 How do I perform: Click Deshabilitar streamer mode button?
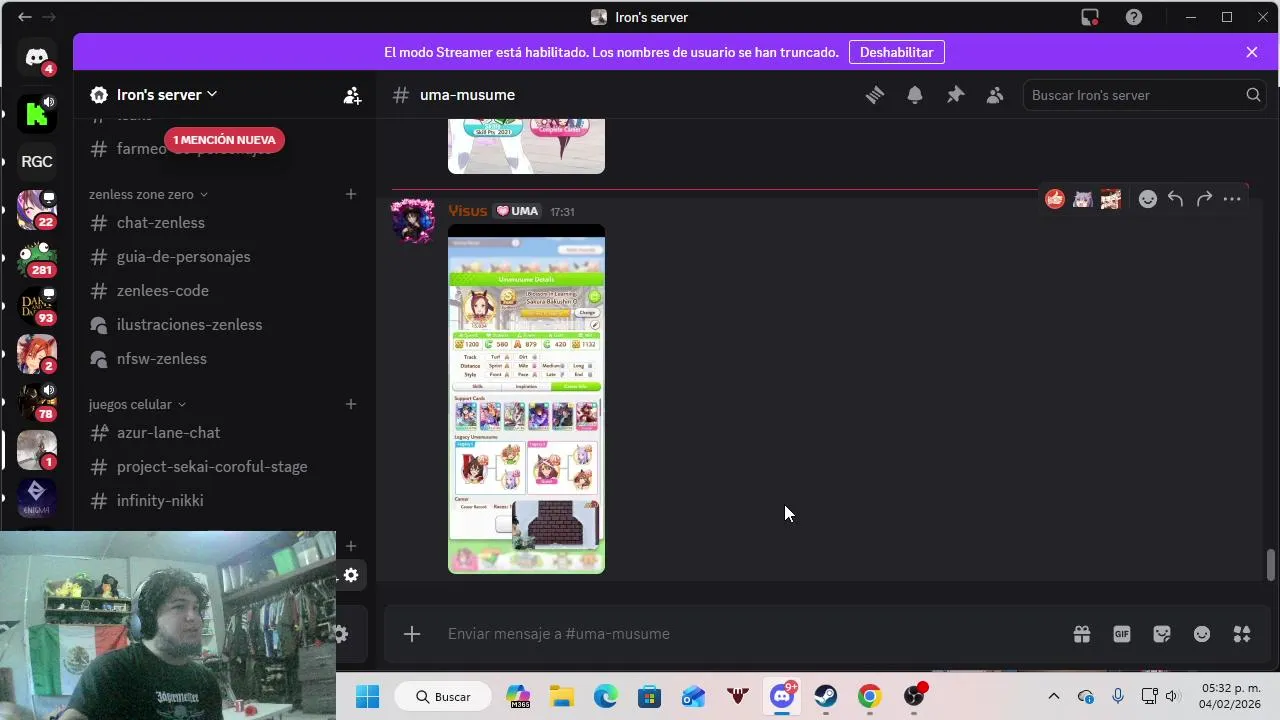coord(896,52)
